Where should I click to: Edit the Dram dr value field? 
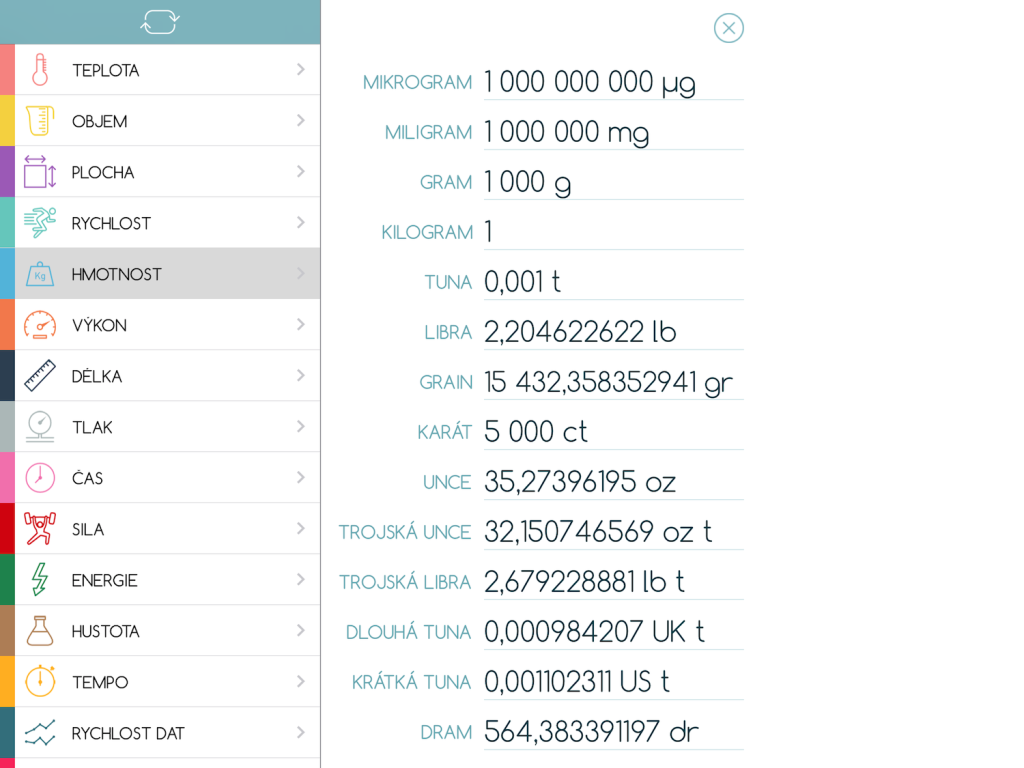click(613, 733)
